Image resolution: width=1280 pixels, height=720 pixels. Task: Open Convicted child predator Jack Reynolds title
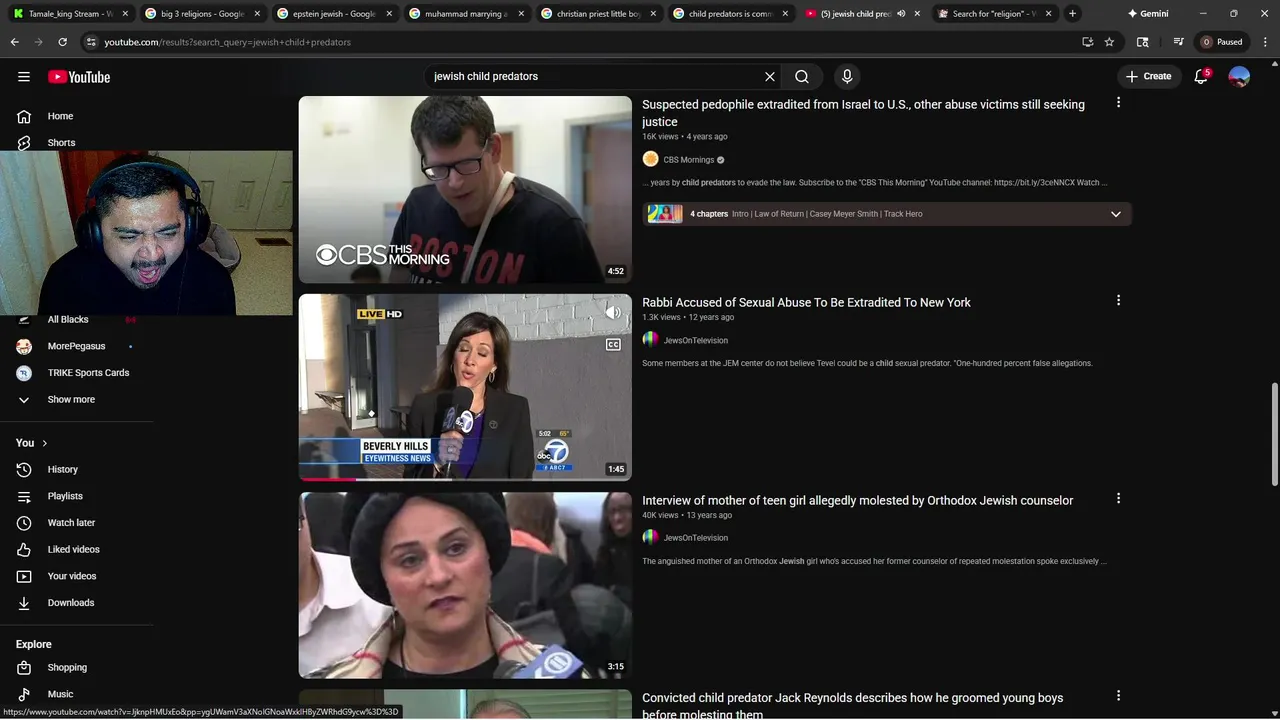pyautogui.click(x=852, y=705)
